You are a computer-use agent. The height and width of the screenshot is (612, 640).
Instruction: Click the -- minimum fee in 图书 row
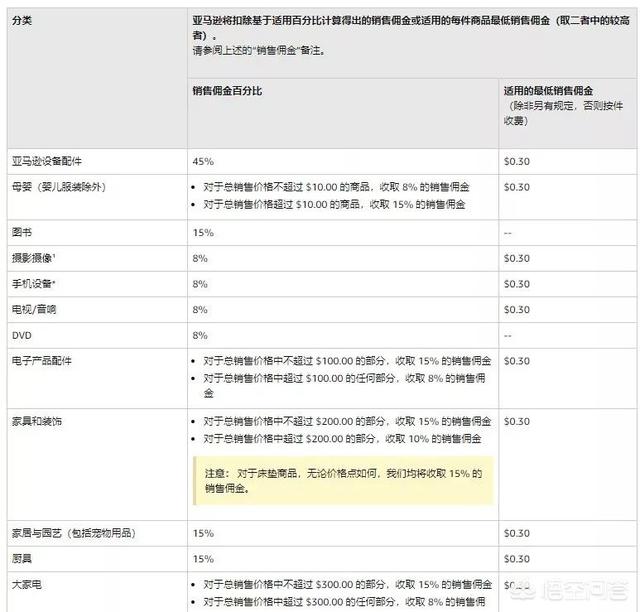pos(507,233)
